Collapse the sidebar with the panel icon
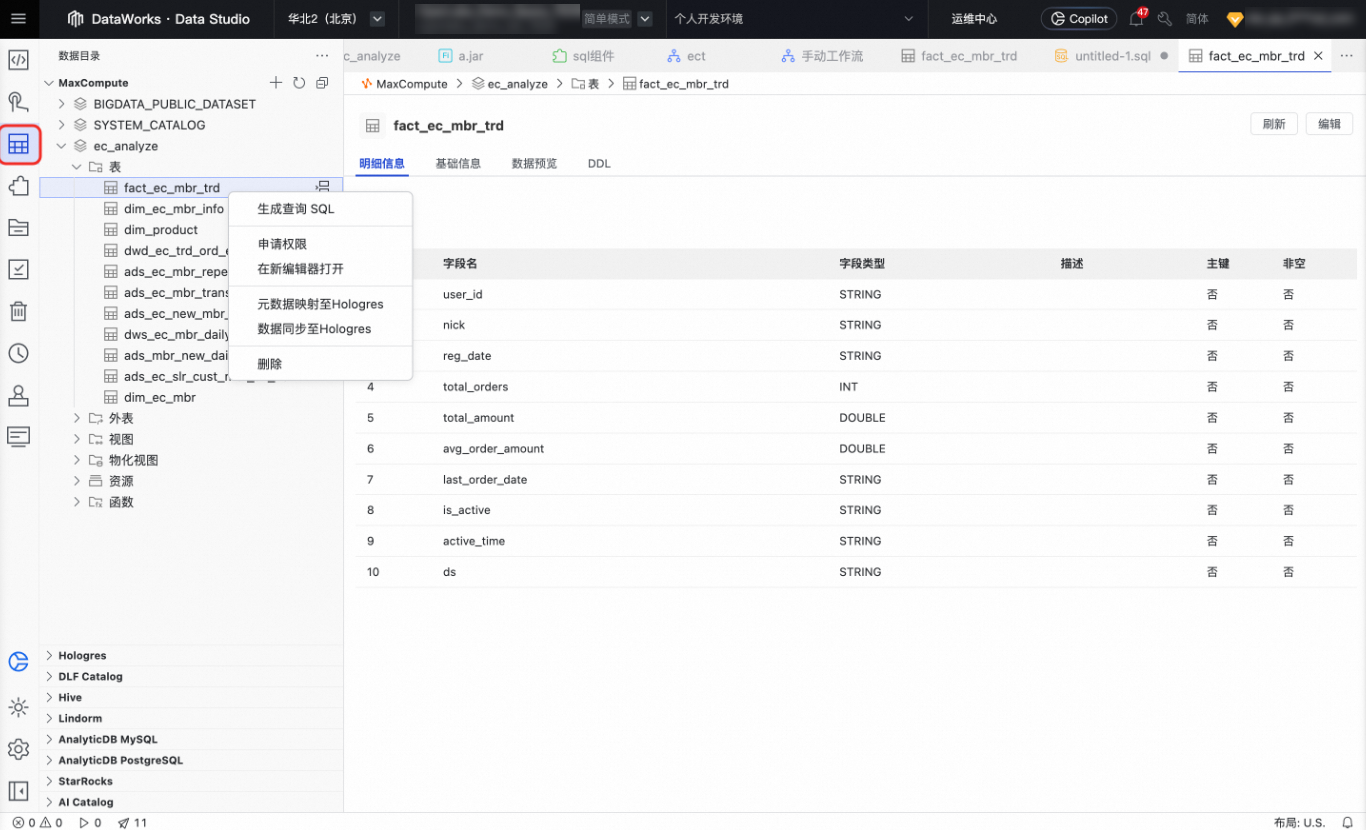This screenshot has height=830, width=1366. (18, 792)
